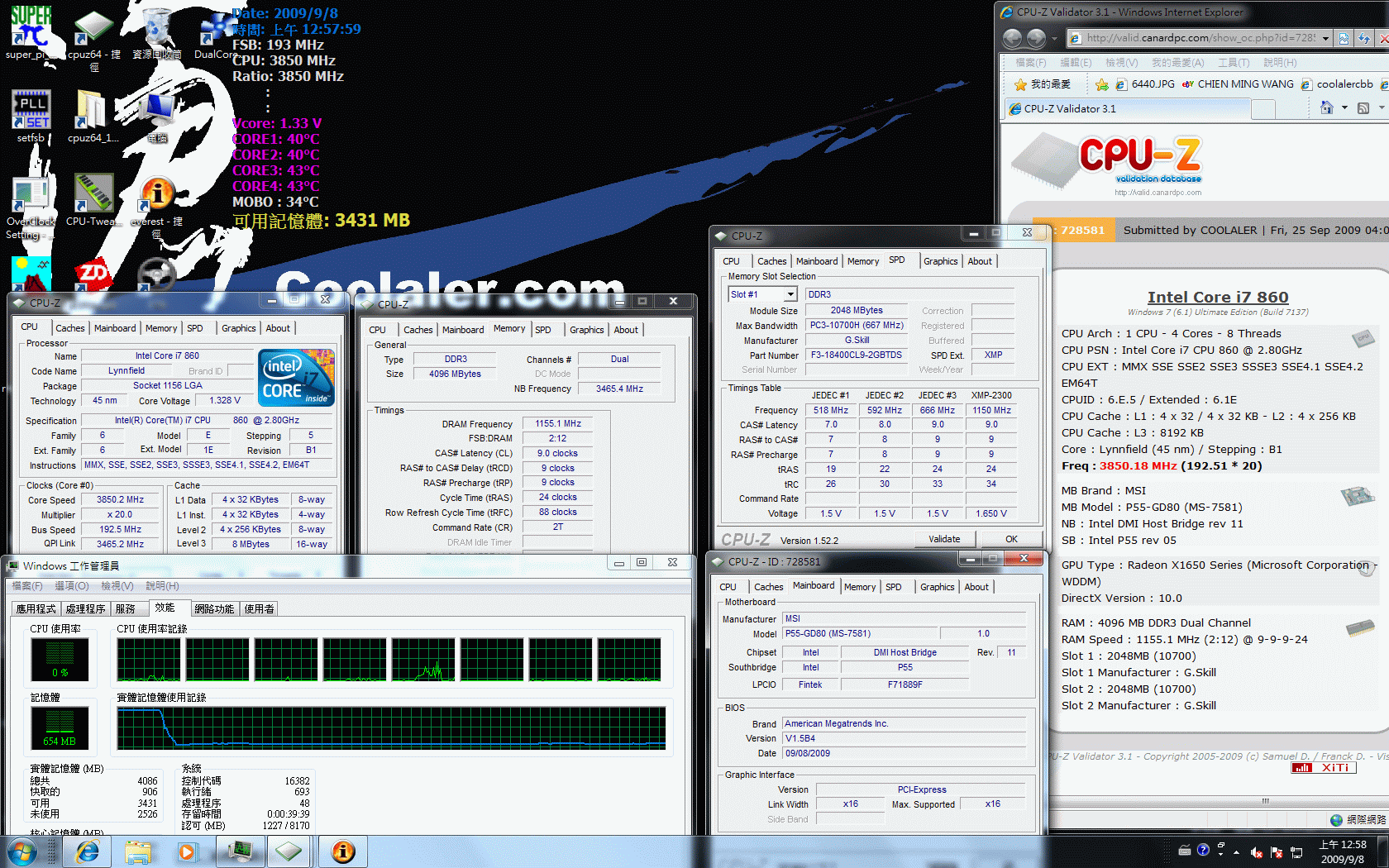This screenshot has height=868, width=1389.
Task: Switch to the 使用者 tab in Task Manager
Action: (x=259, y=608)
